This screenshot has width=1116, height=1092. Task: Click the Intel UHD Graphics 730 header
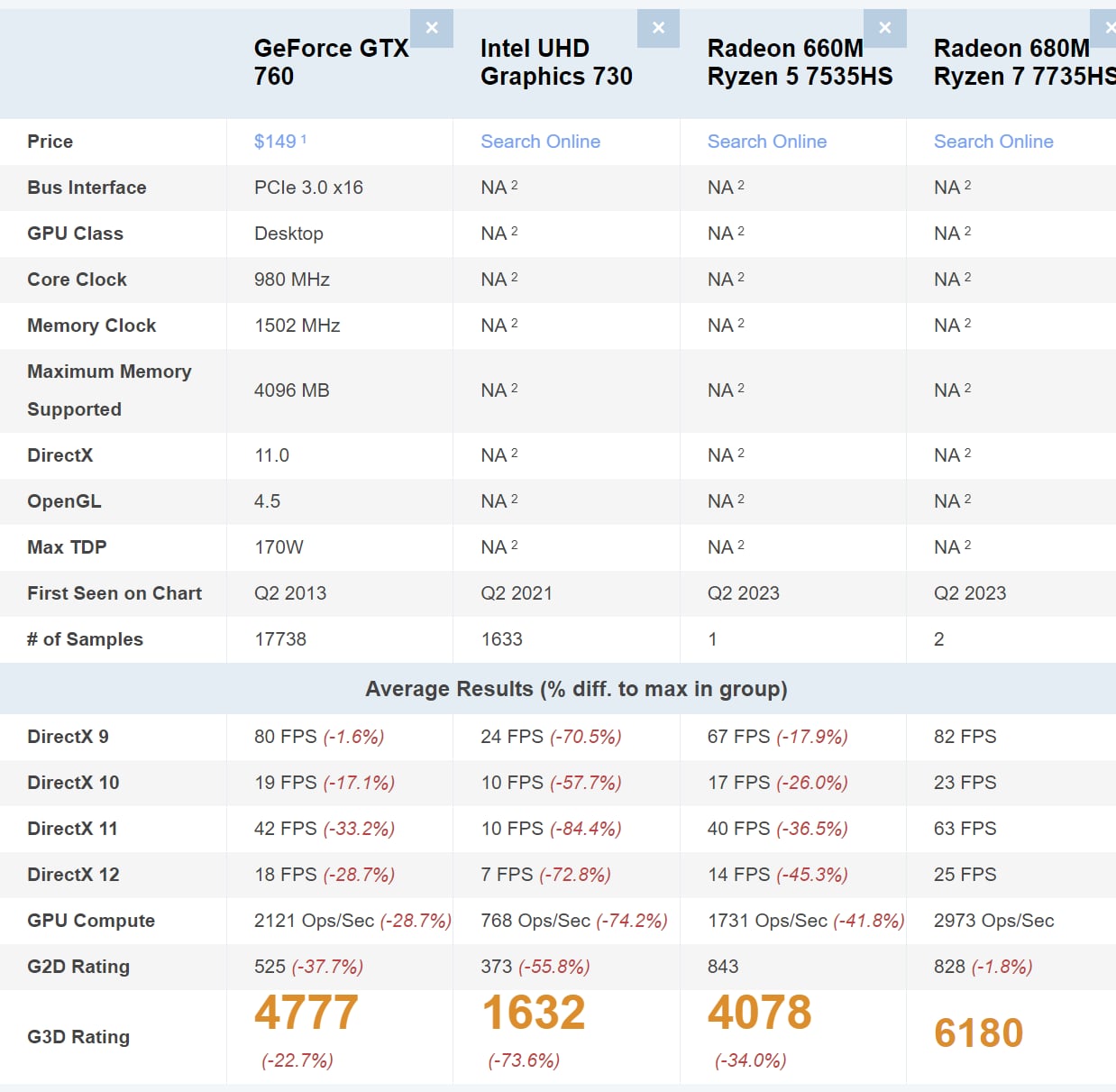click(556, 62)
